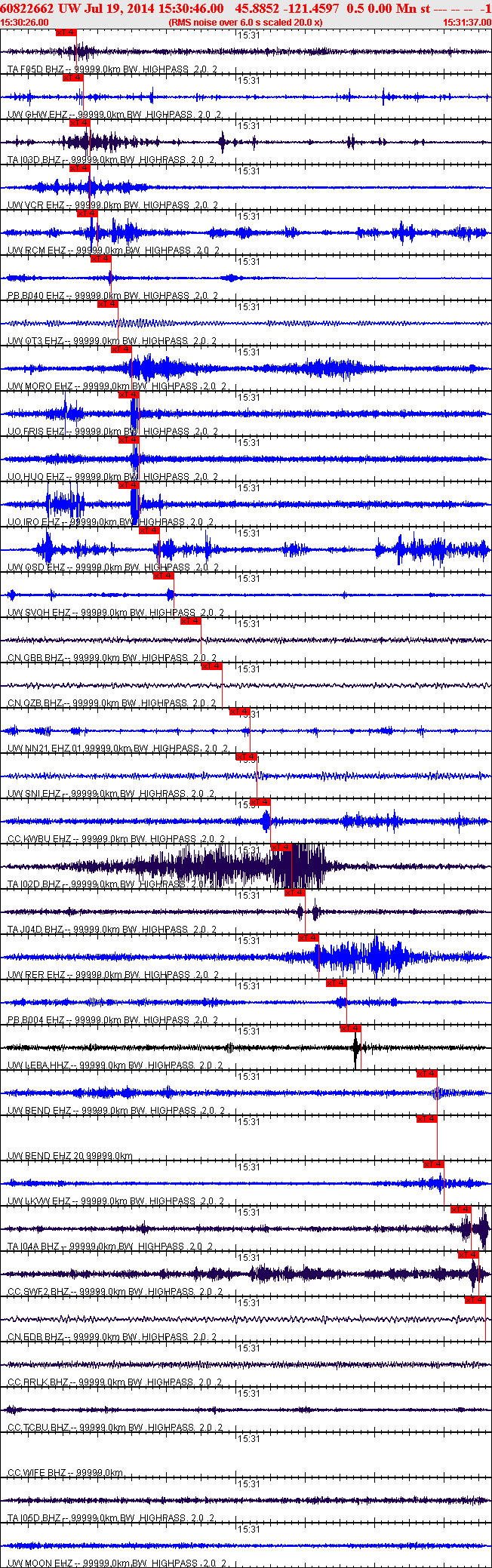This screenshot has height=1568, width=492.
Task: Click start time 15:30:26.00 label
Action: click(24, 23)
